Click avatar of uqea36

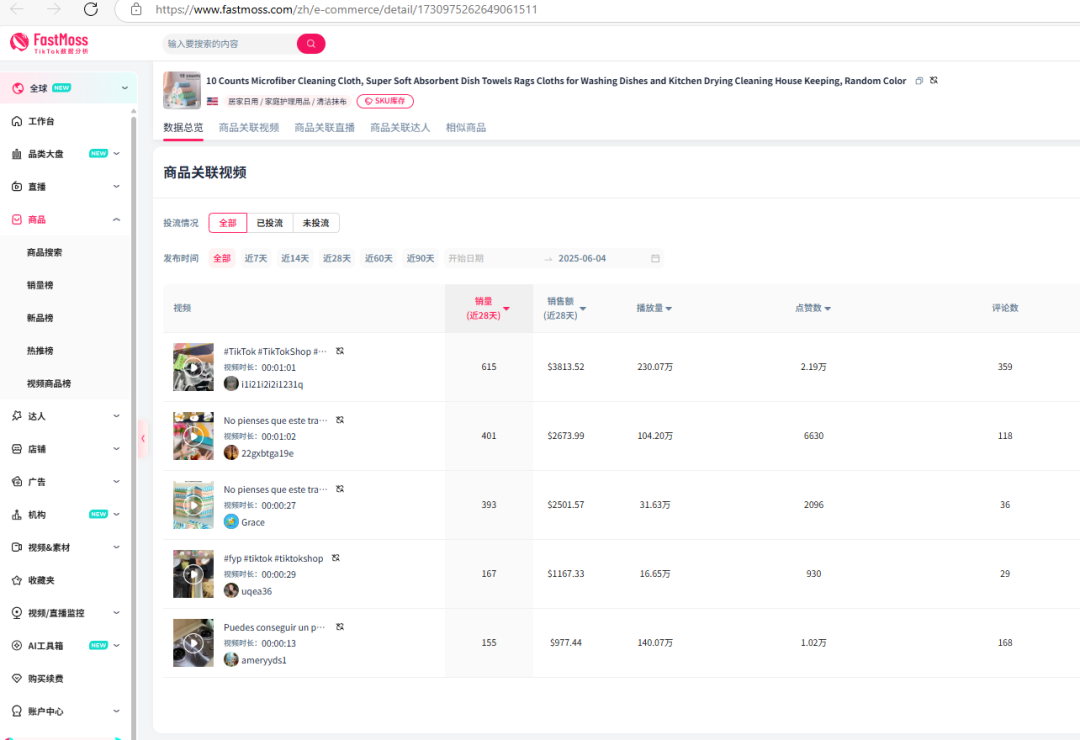pyautogui.click(x=231, y=590)
